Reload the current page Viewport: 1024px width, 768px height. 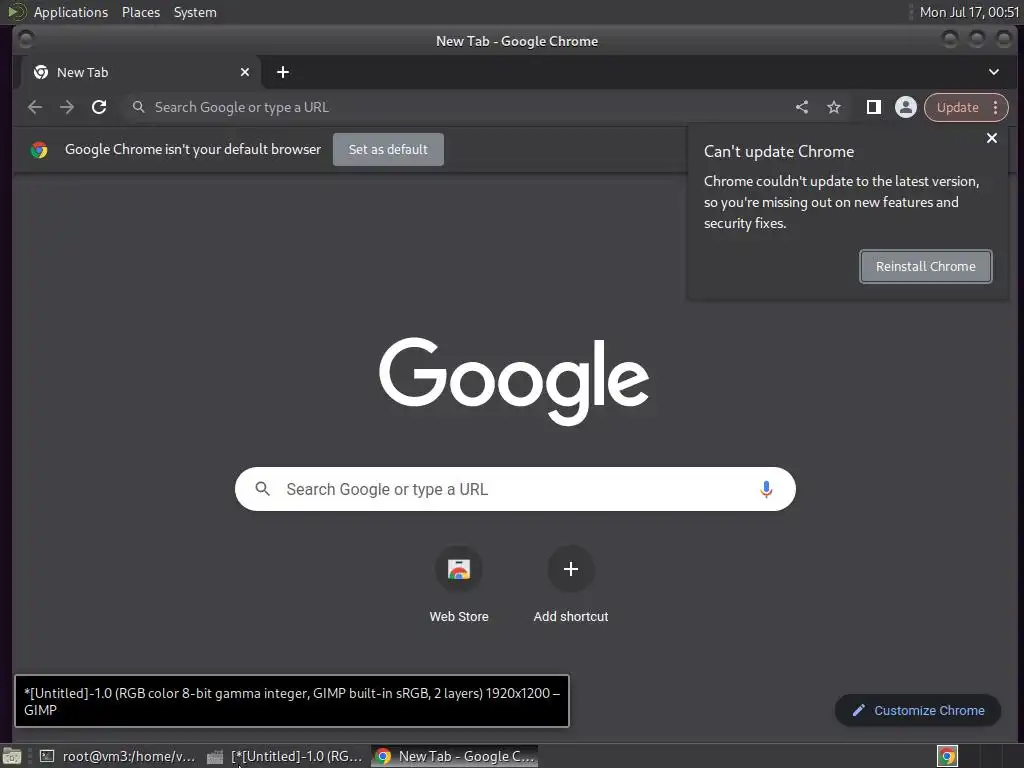coord(99,107)
